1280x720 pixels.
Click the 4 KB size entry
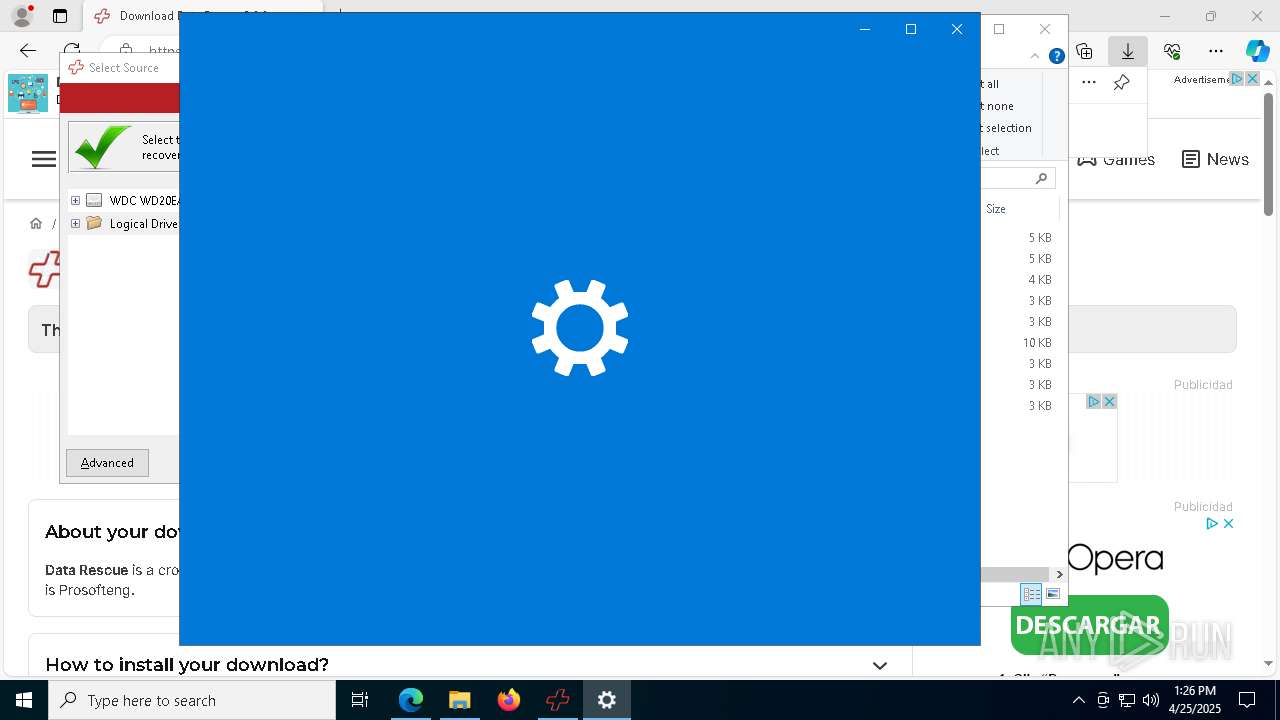click(x=1040, y=280)
